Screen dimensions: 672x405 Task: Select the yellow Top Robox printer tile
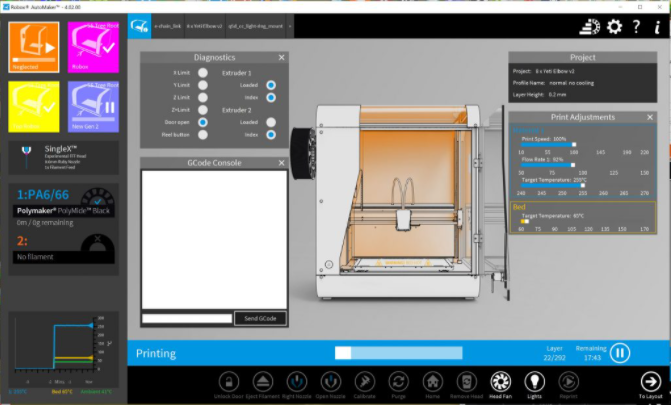tap(34, 107)
